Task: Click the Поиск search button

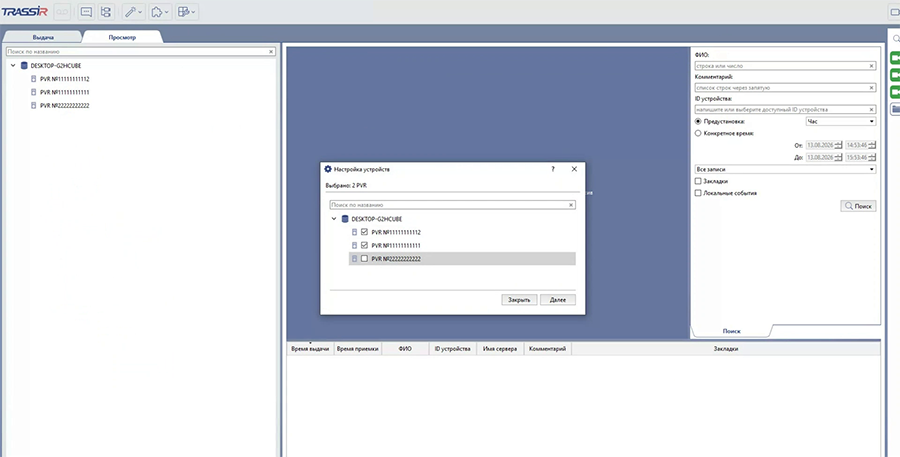Action: click(859, 206)
